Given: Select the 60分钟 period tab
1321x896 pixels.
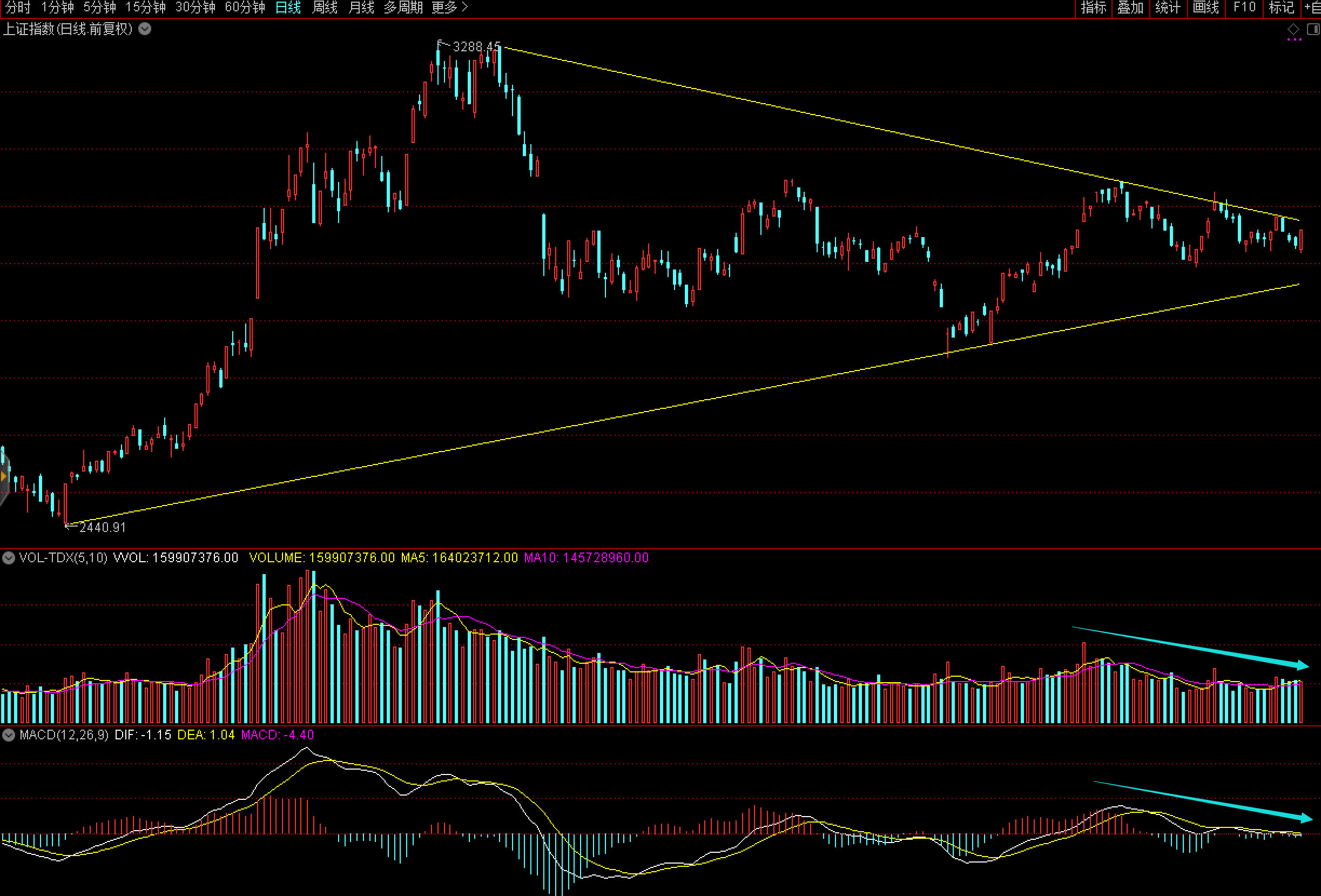Looking at the screenshot, I should [x=245, y=8].
